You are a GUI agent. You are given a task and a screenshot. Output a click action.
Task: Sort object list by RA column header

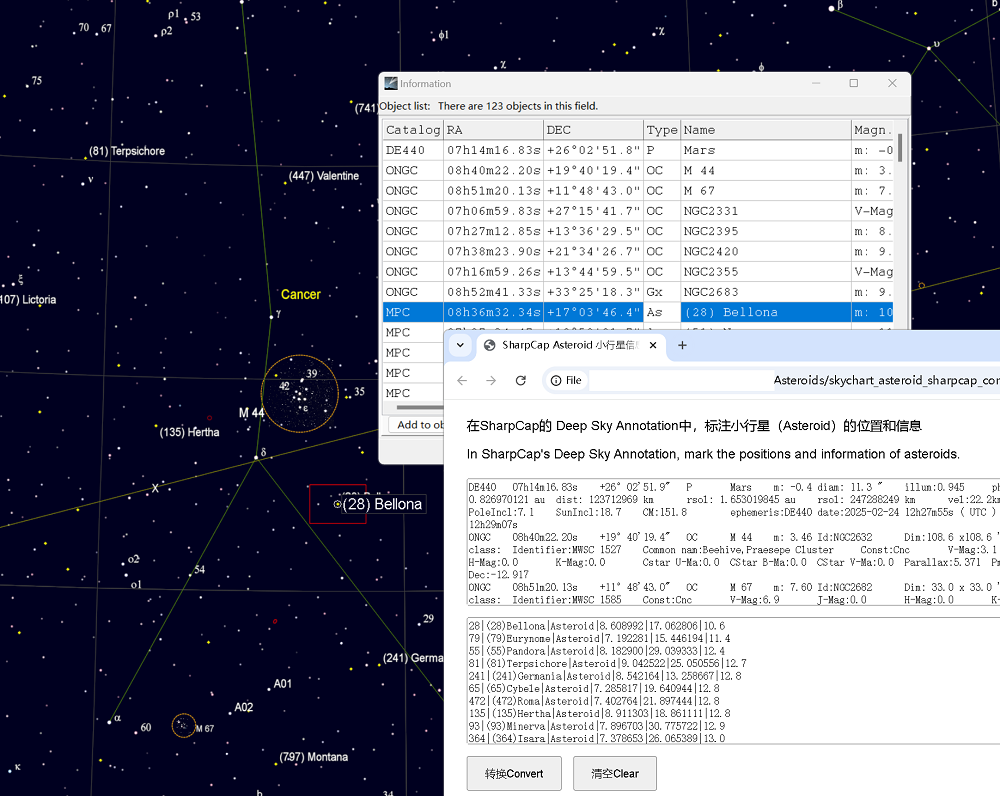[493, 130]
